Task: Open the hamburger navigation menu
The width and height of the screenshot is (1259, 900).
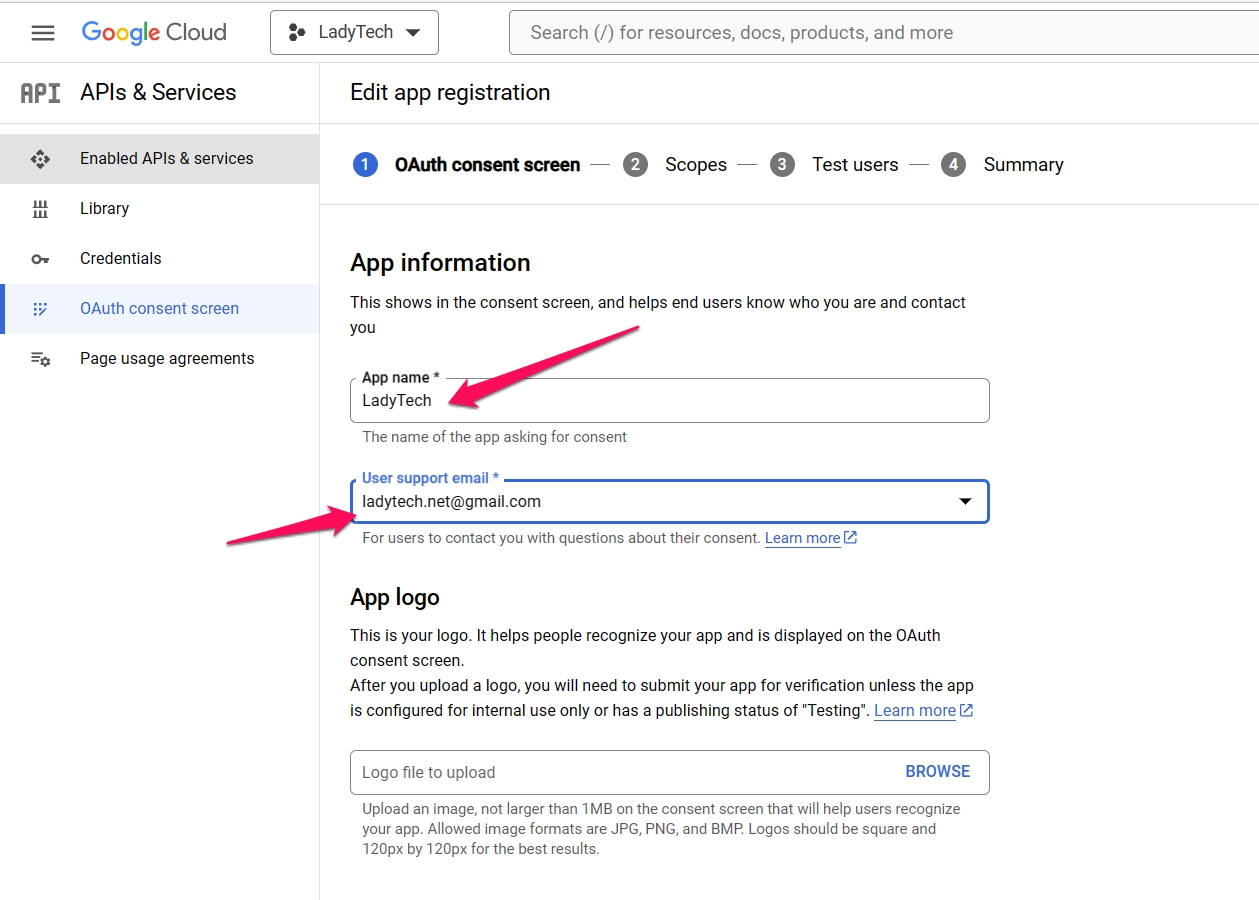Action: [x=43, y=33]
